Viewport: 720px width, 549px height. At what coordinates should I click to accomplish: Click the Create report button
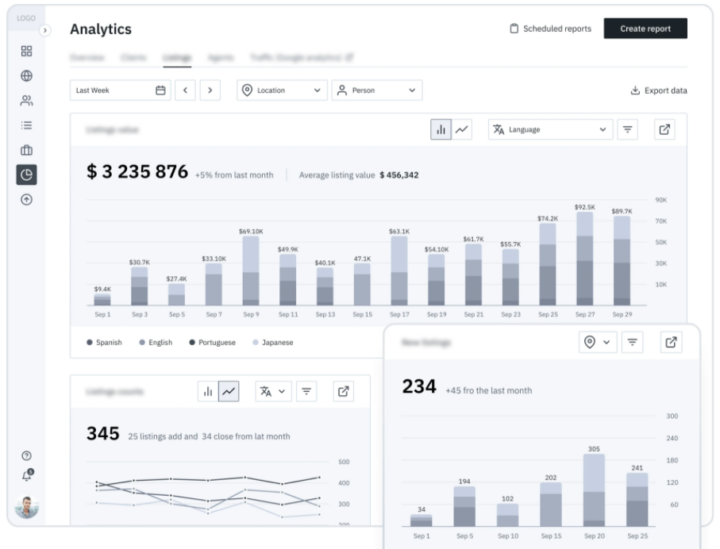[x=645, y=28]
